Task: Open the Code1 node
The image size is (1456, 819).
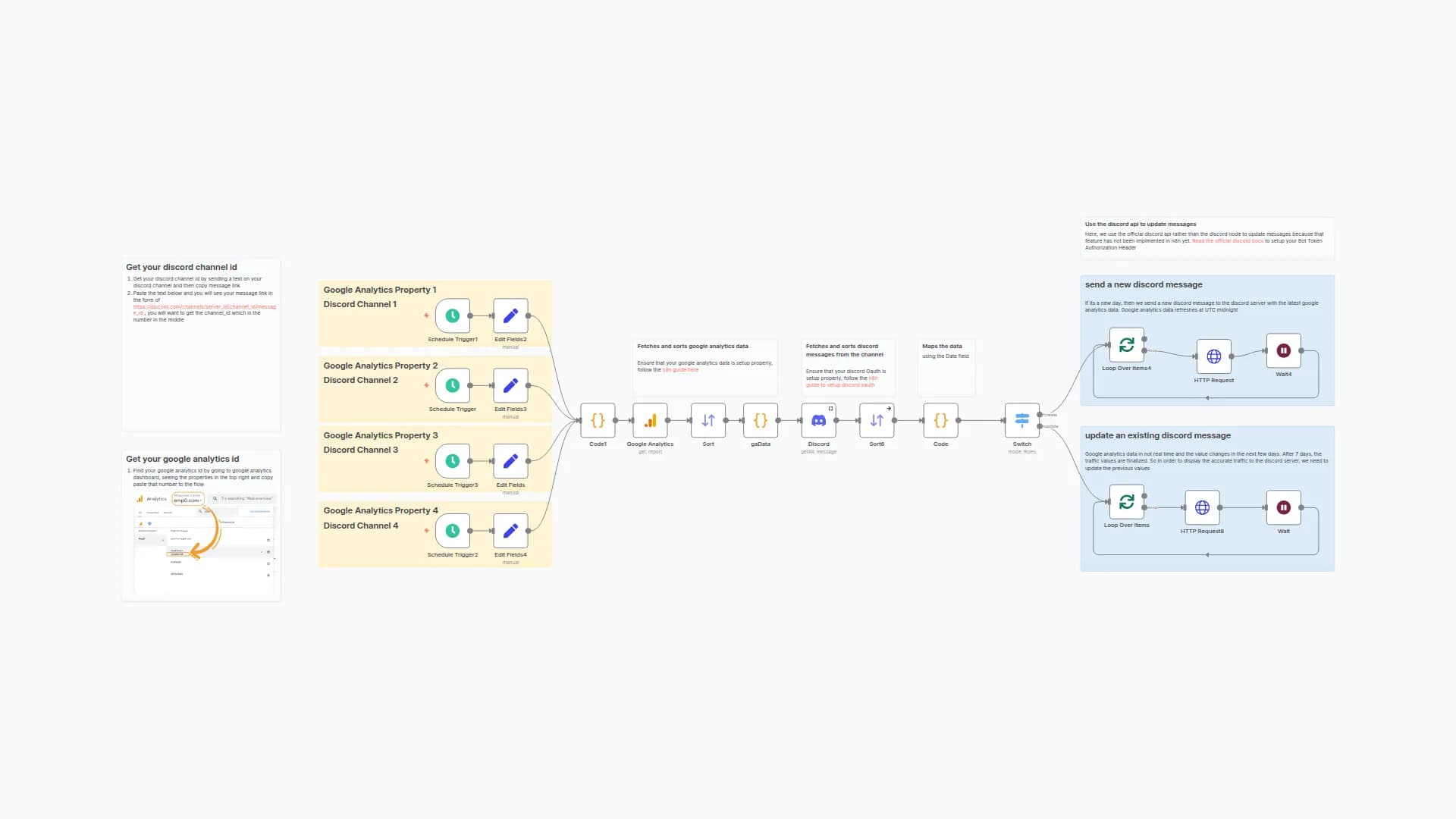Action: click(x=598, y=420)
